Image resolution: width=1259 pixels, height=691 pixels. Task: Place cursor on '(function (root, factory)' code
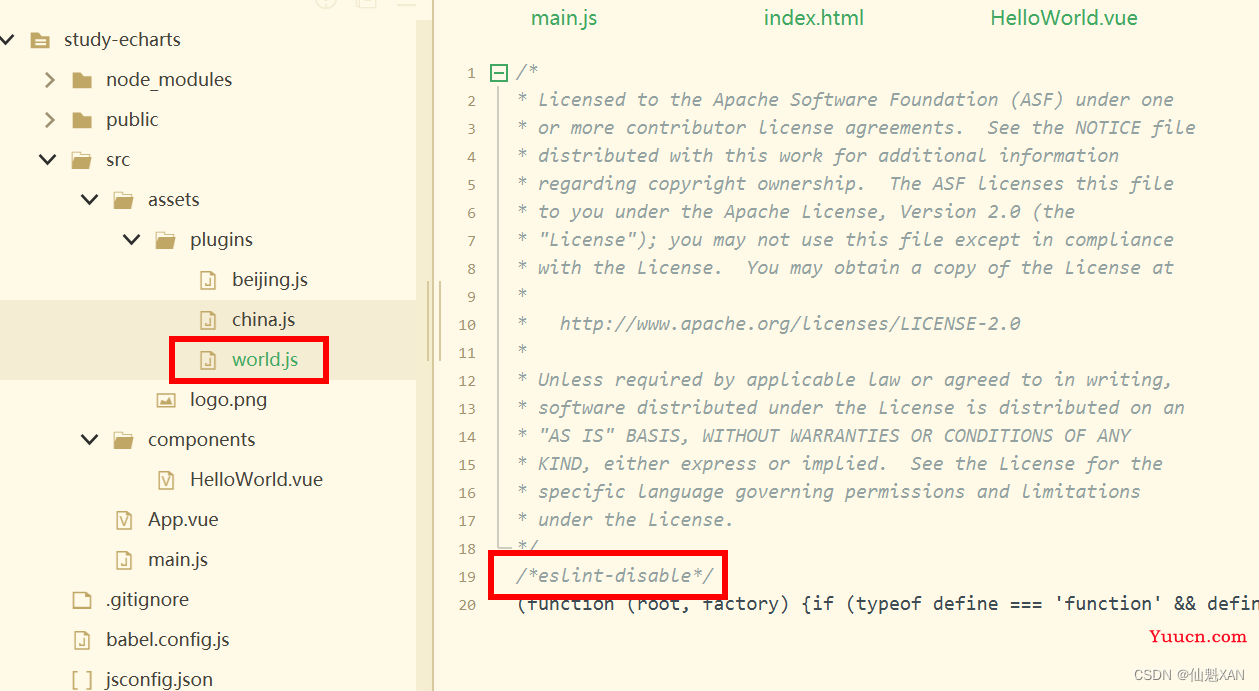654,603
